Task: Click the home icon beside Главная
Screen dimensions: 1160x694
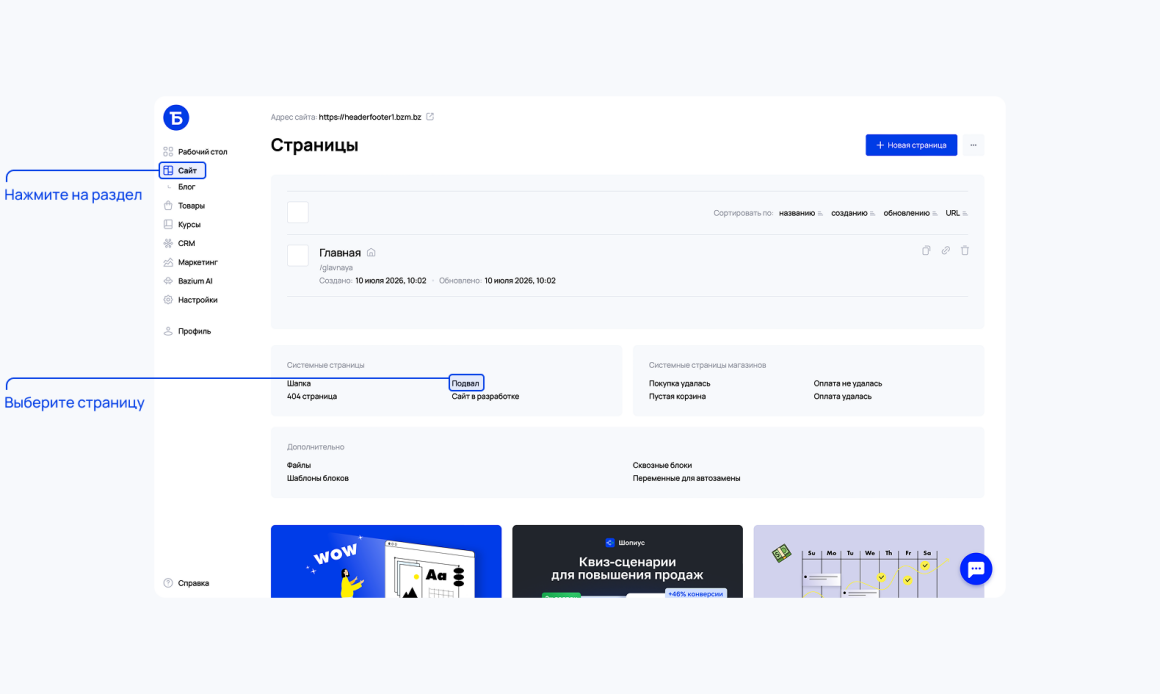Action: (371, 252)
